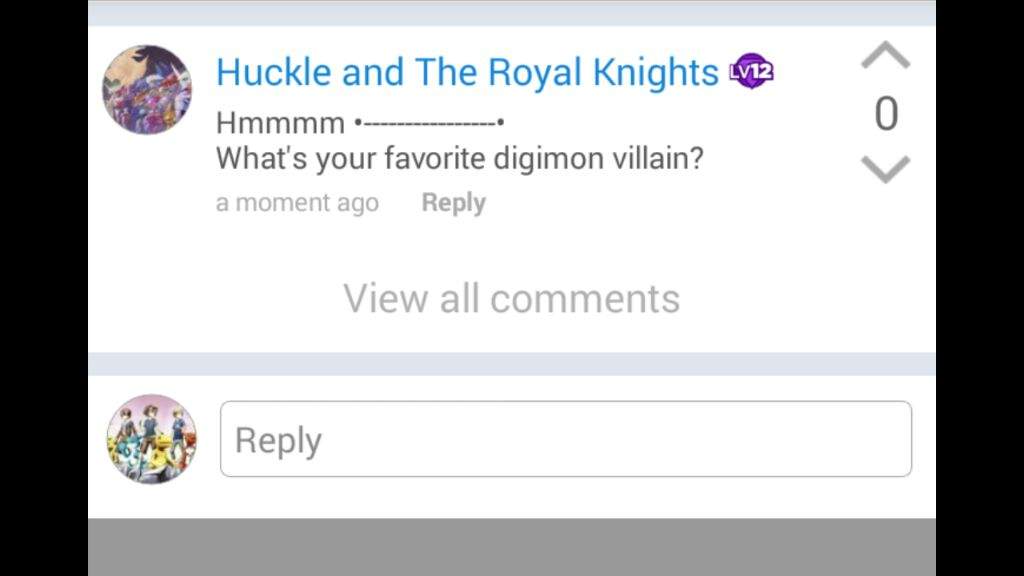Tap the dashed line after Hmmmm

429,123
